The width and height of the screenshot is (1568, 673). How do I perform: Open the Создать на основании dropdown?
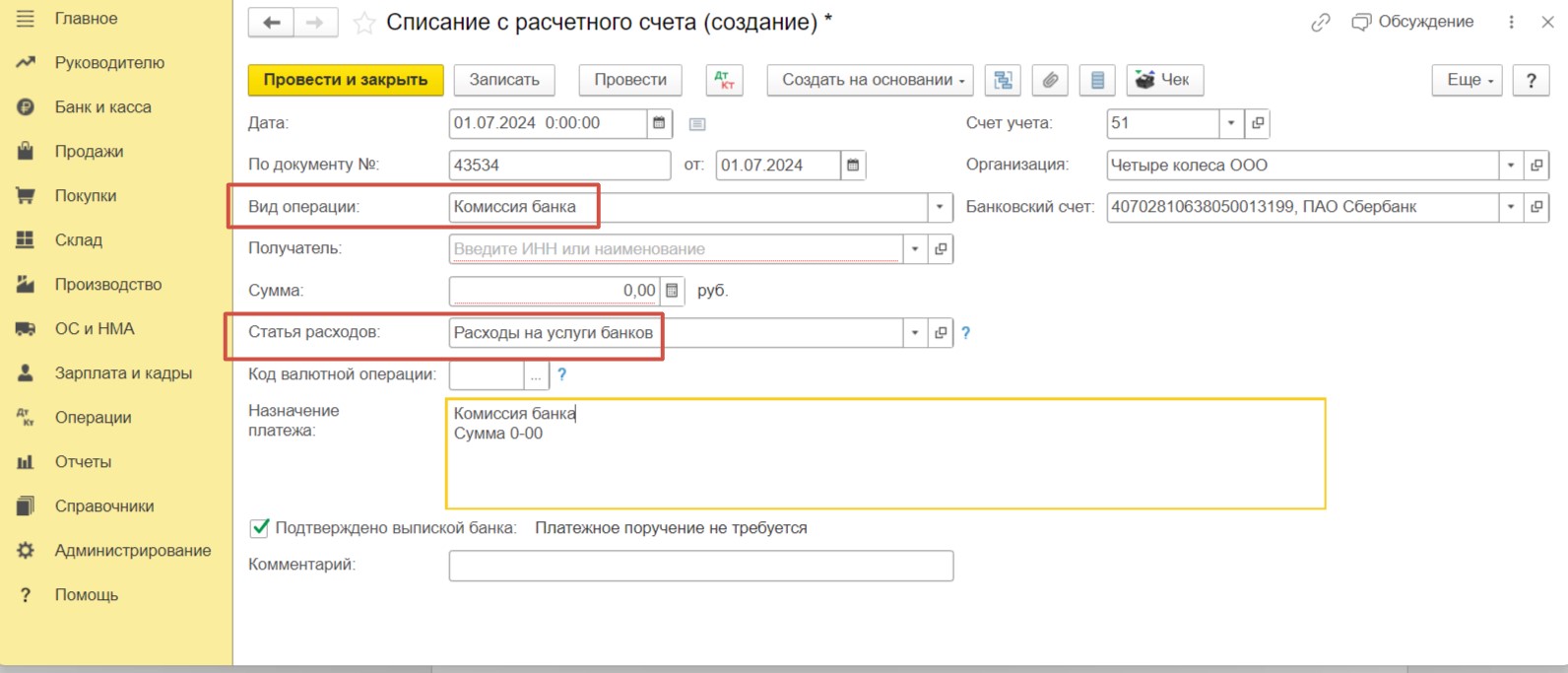[869, 80]
